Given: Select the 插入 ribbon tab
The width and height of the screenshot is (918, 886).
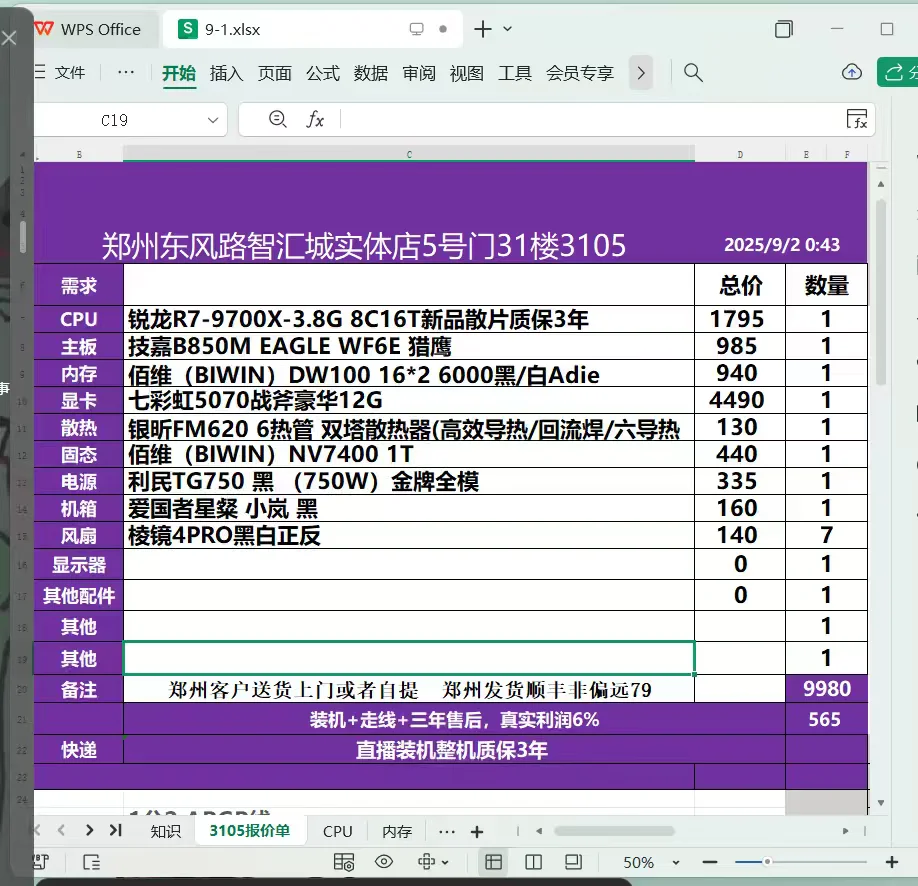Looking at the screenshot, I should [x=227, y=73].
